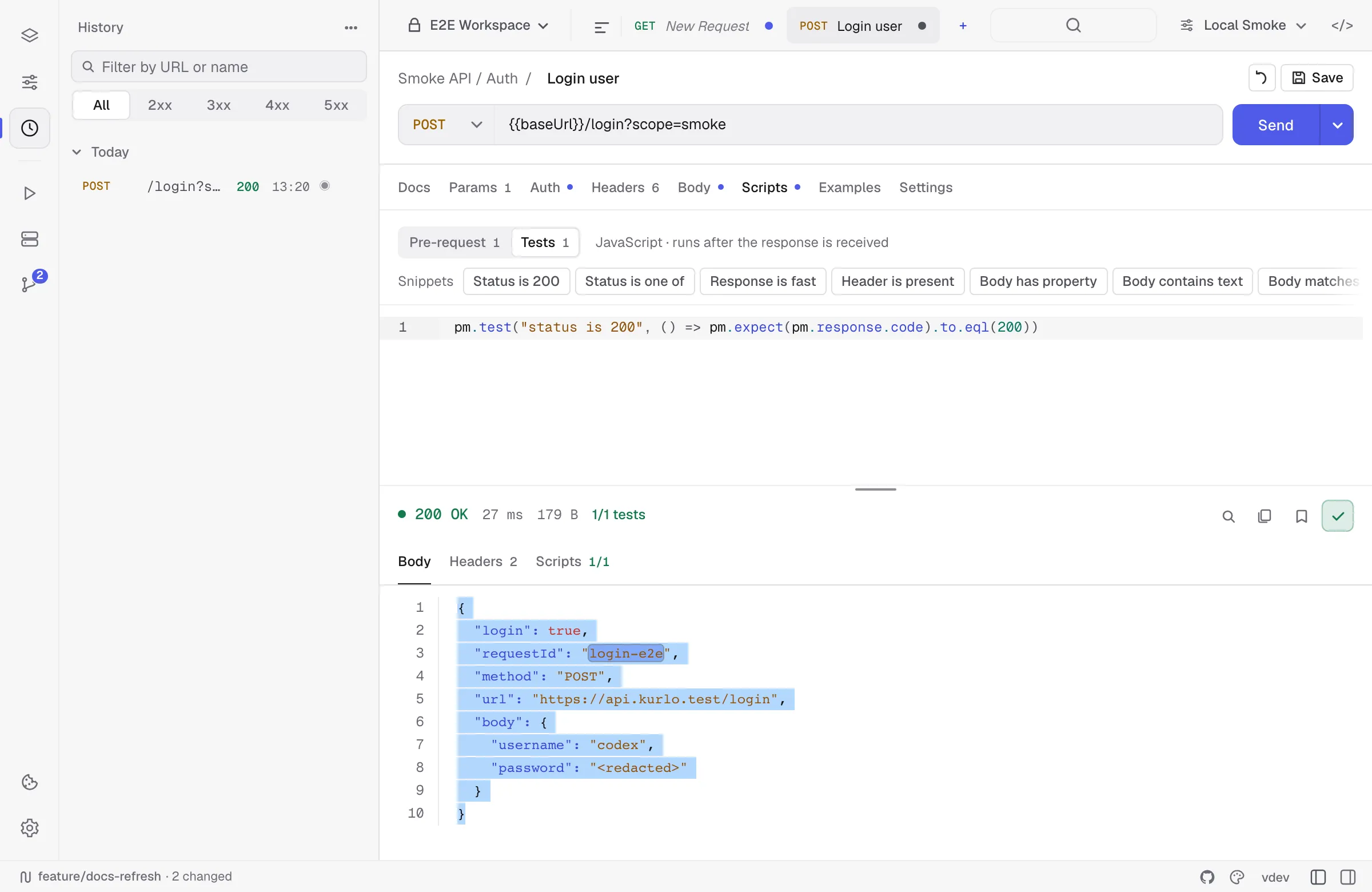
Task: Open the Send options dropdown arrow
Action: click(x=1337, y=125)
